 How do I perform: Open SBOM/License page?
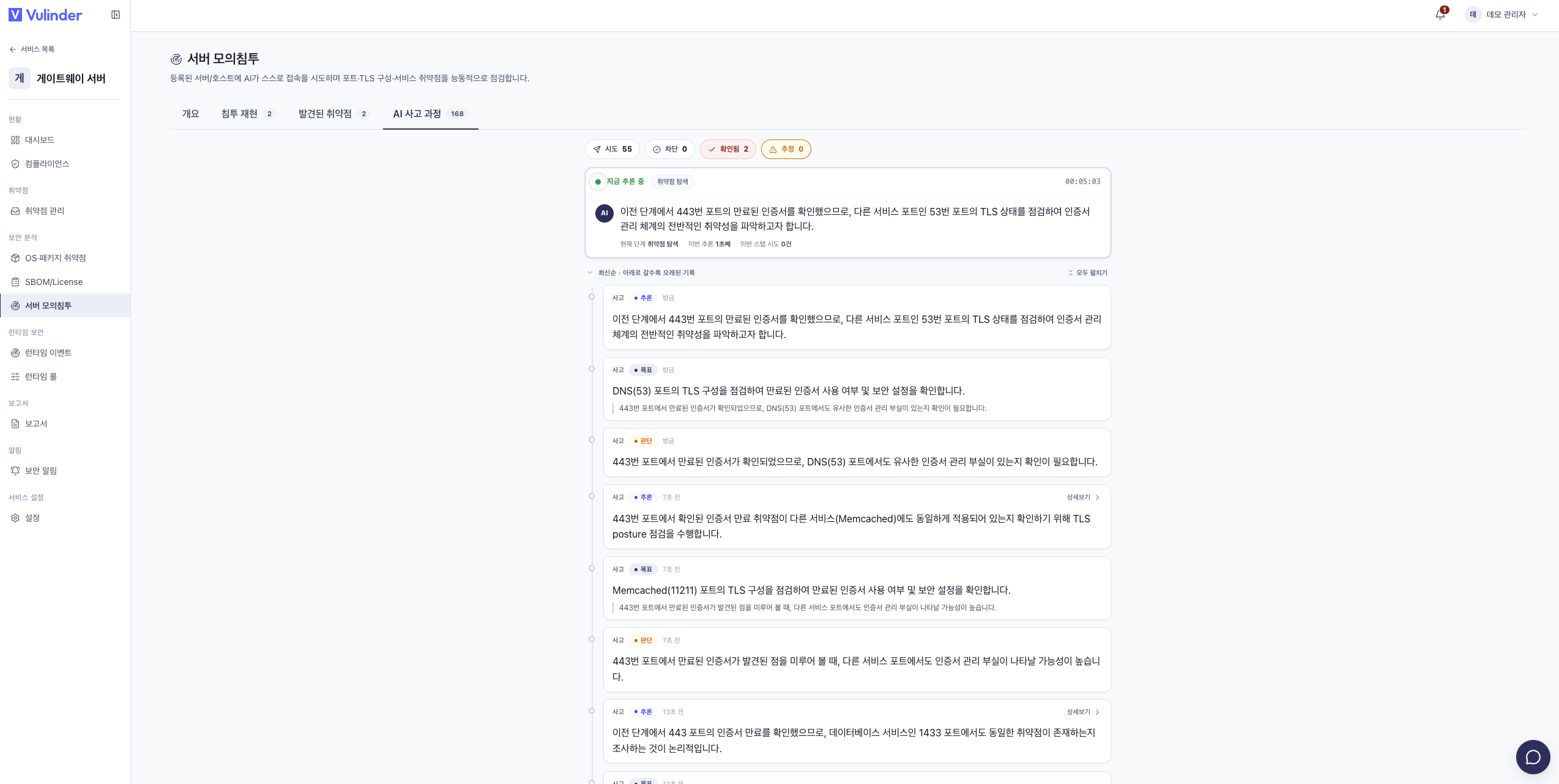[x=65, y=282]
